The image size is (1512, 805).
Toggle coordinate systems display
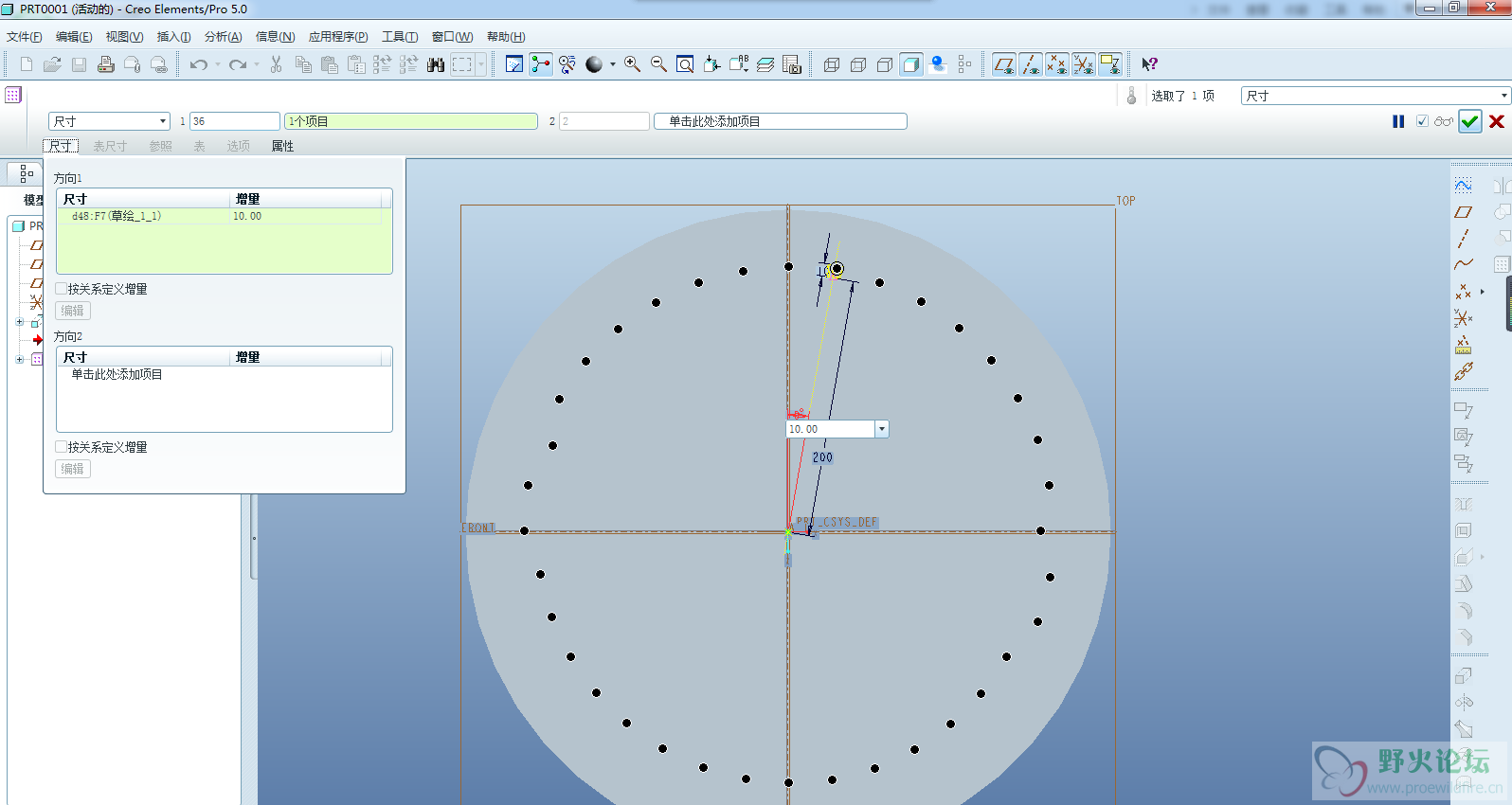(x=1084, y=64)
